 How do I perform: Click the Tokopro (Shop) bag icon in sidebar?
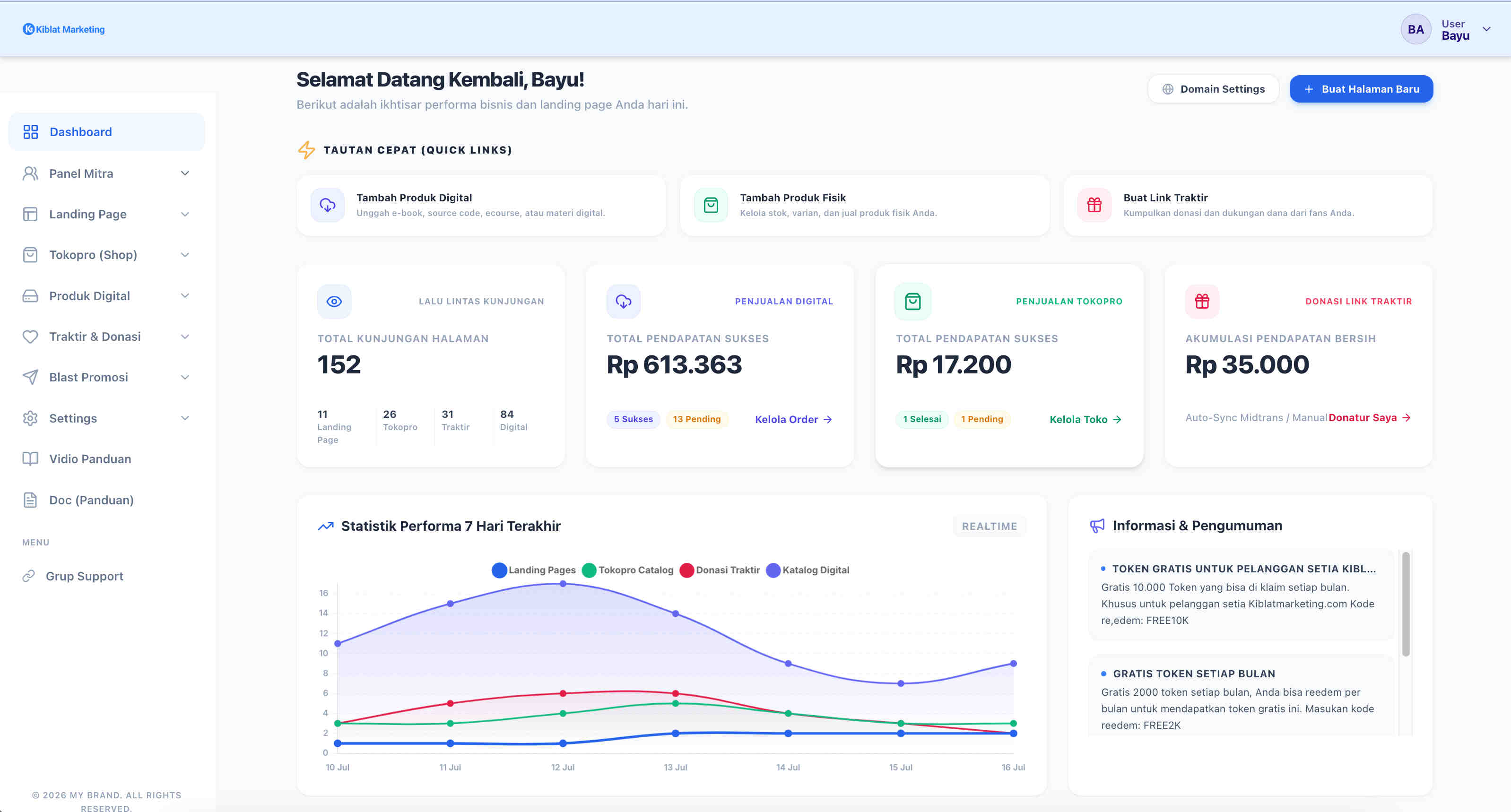pos(30,255)
